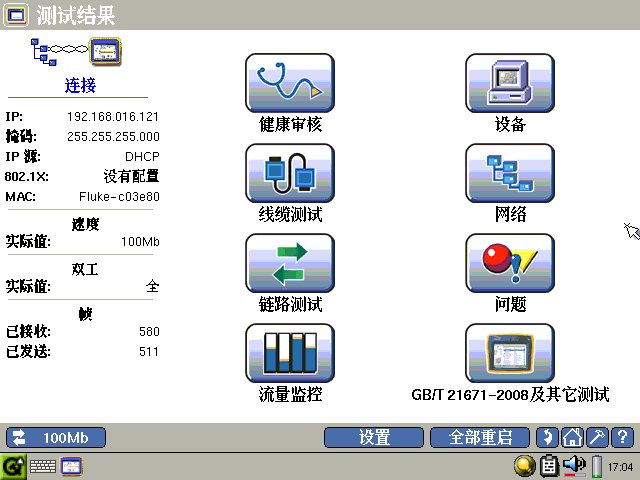Start the 链路测试 link test

(290, 263)
